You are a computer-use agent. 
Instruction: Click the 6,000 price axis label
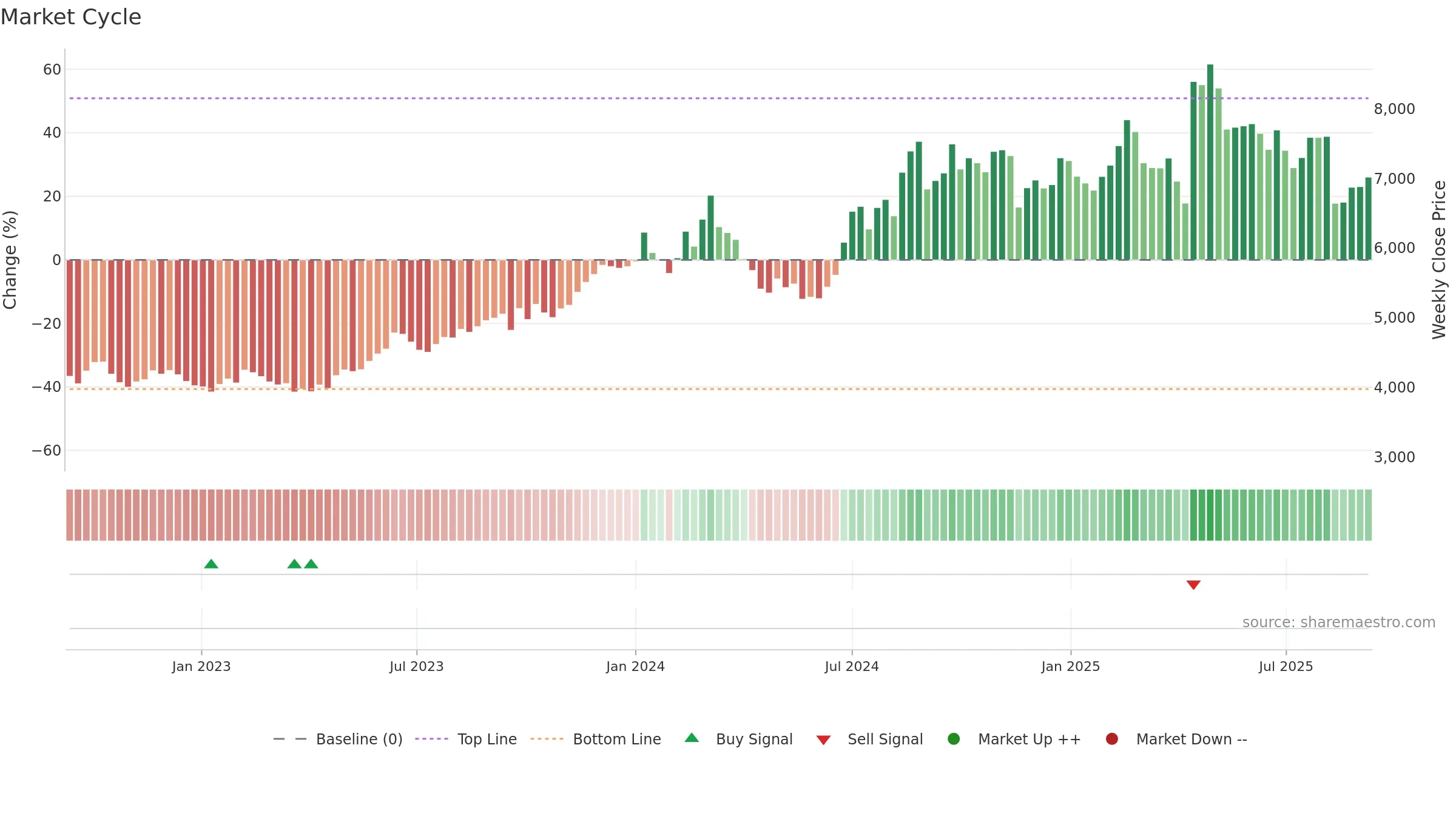[1394, 248]
